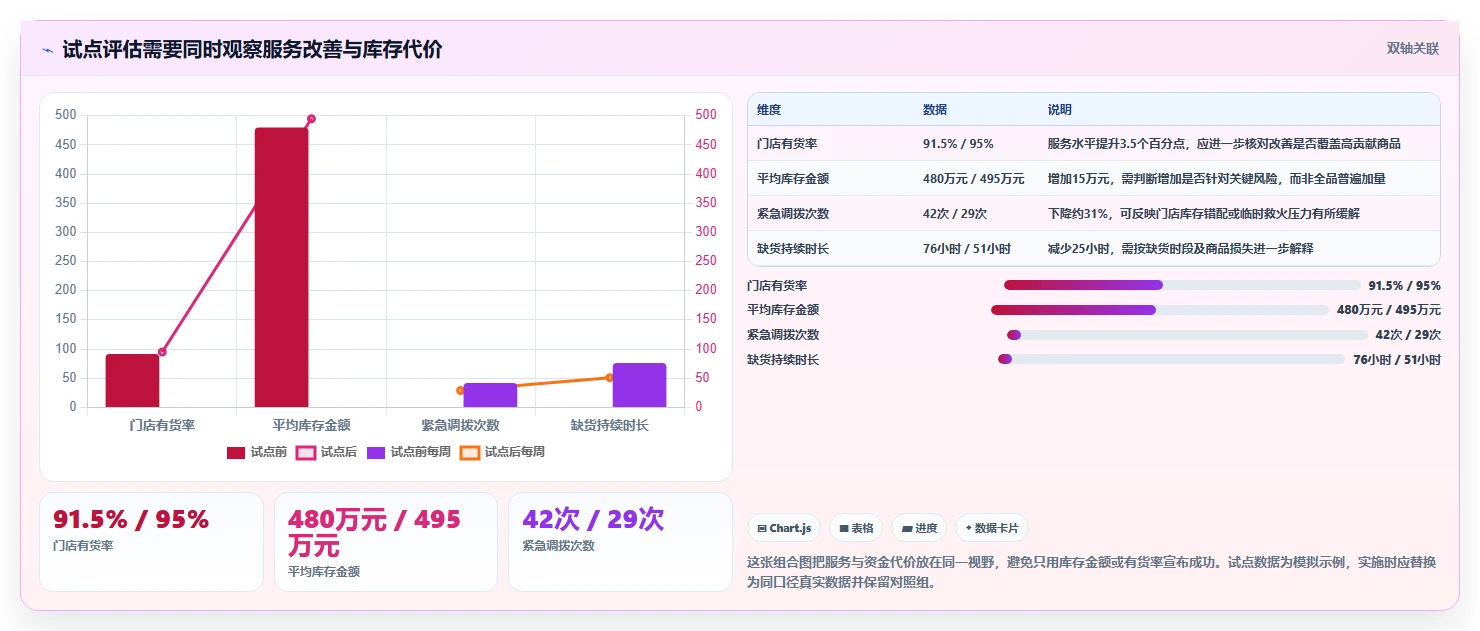Click the 平均库存金额 progress bar
Viewport: 1480px width, 631px height.
pos(1160,310)
